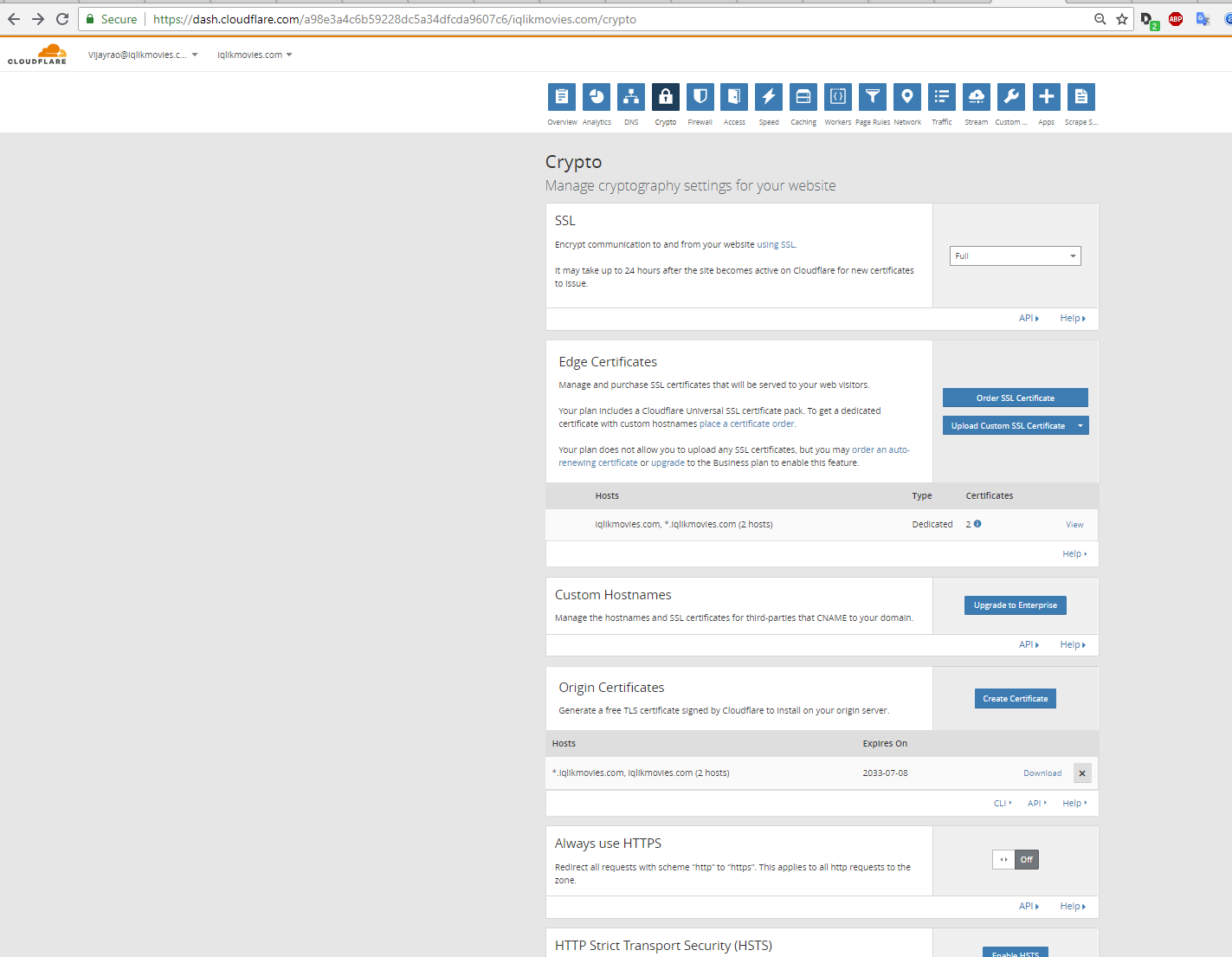This screenshot has height=957, width=1232.
Task: Bookmark this page with the star icon
Action: [x=1122, y=19]
